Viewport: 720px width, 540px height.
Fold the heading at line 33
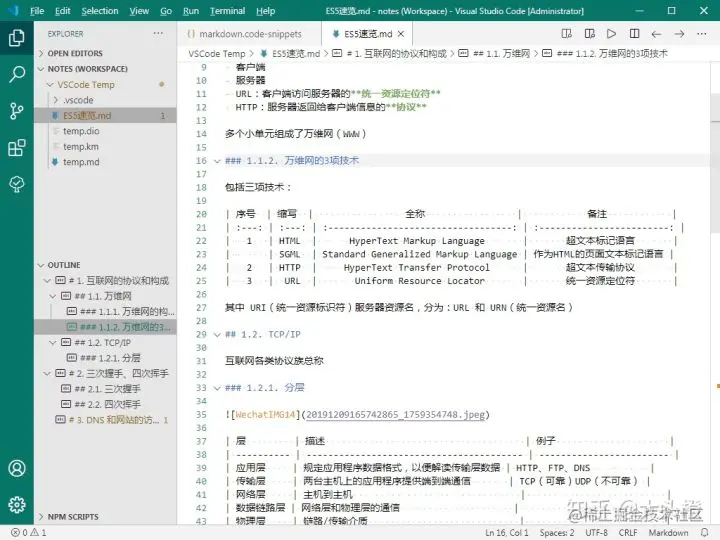coord(217,388)
